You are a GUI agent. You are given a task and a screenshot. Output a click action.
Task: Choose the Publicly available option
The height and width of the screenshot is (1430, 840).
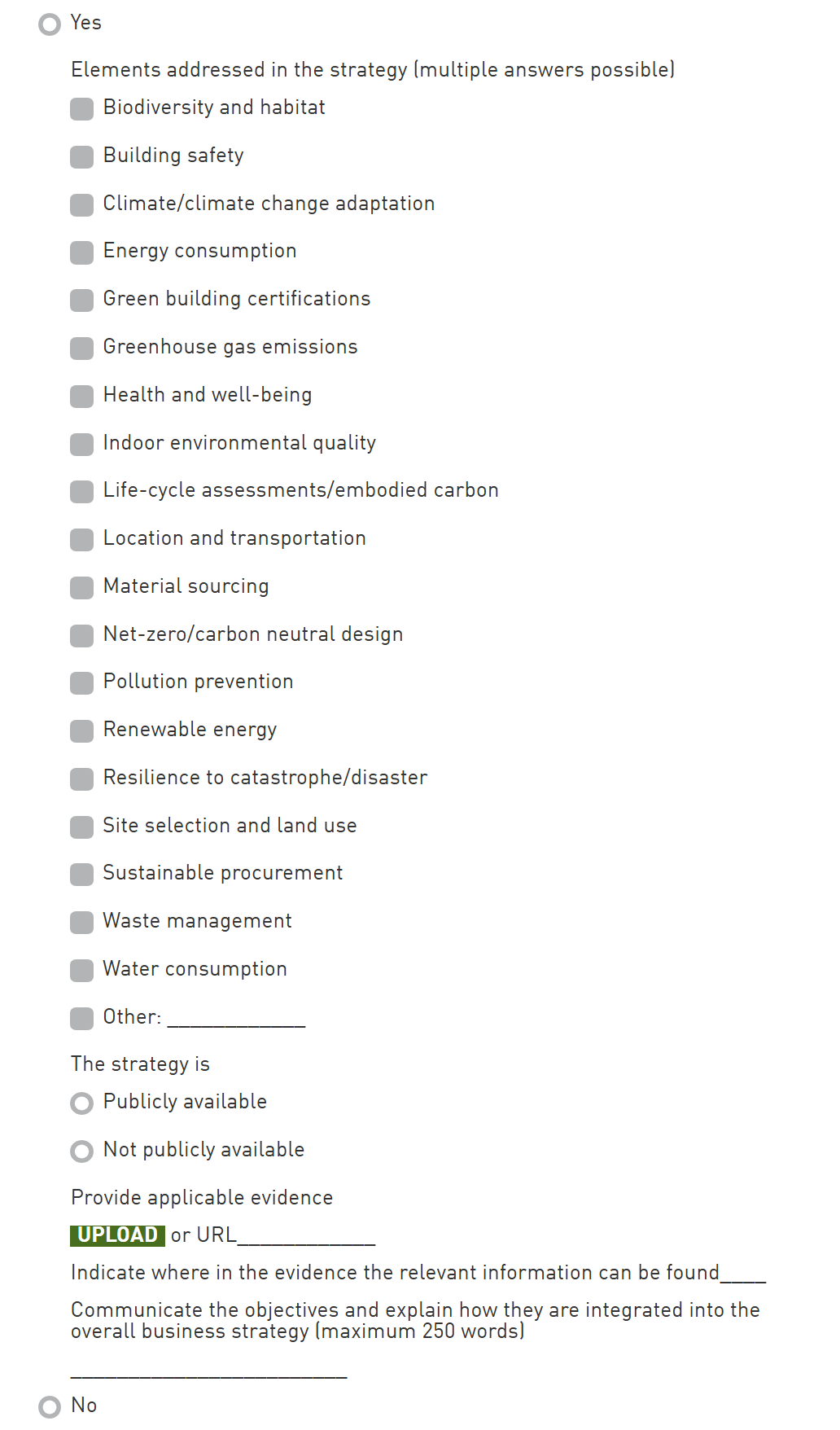(x=82, y=1103)
